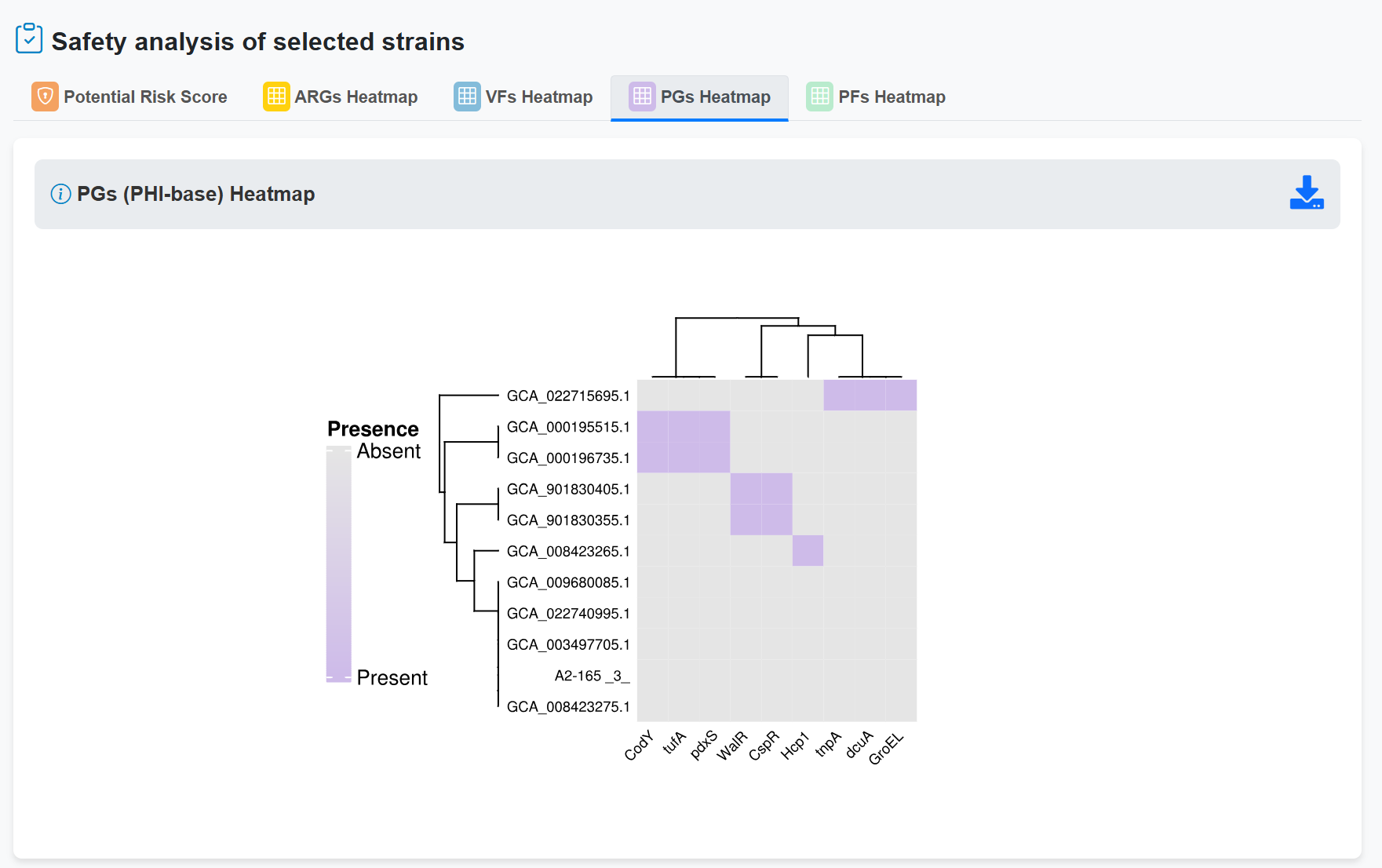Viewport: 1382px width, 868px height.
Task: Select the PGs Heatmap tab label
Action: [x=715, y=97]
